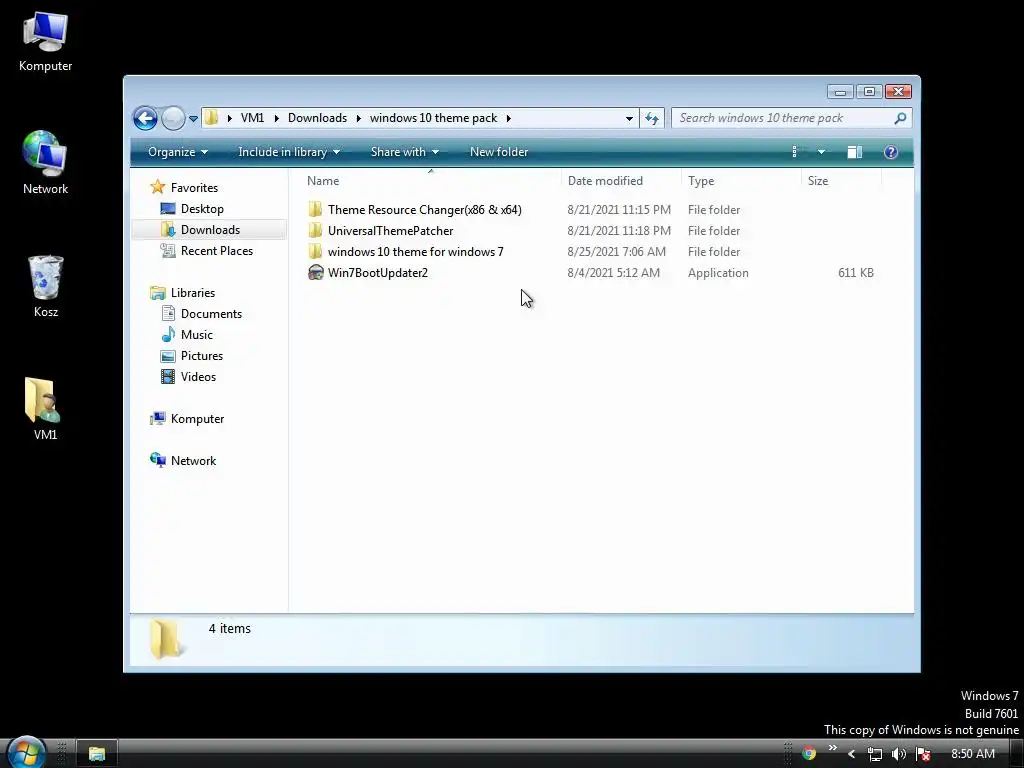
Task: Select Komputer in navigation pane
Action: click(197, 419)
